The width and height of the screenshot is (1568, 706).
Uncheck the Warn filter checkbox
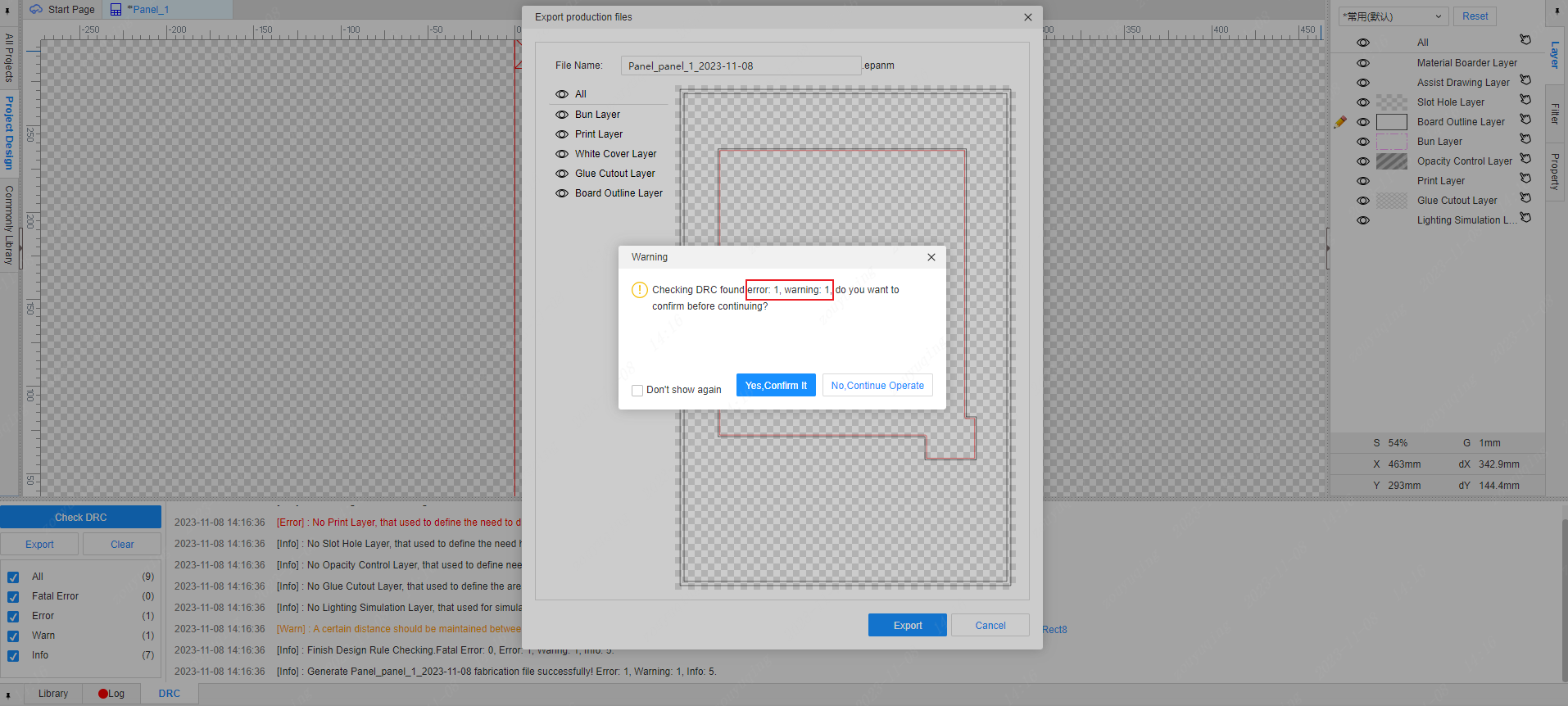(x=13, y=636)
